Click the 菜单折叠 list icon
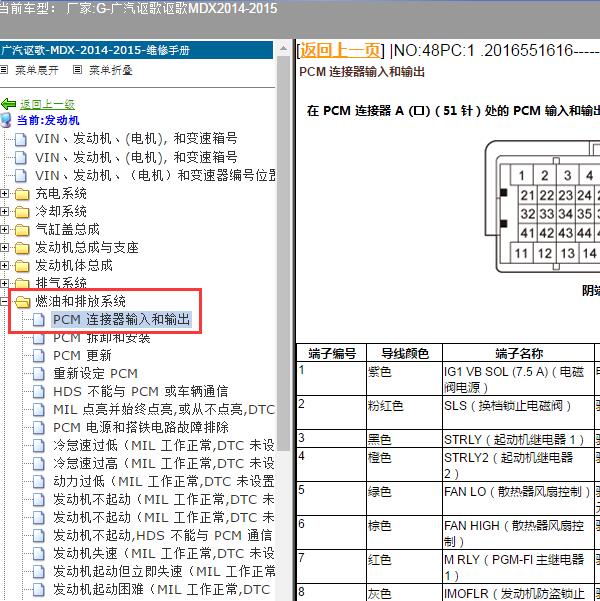 tap(77, 69)
